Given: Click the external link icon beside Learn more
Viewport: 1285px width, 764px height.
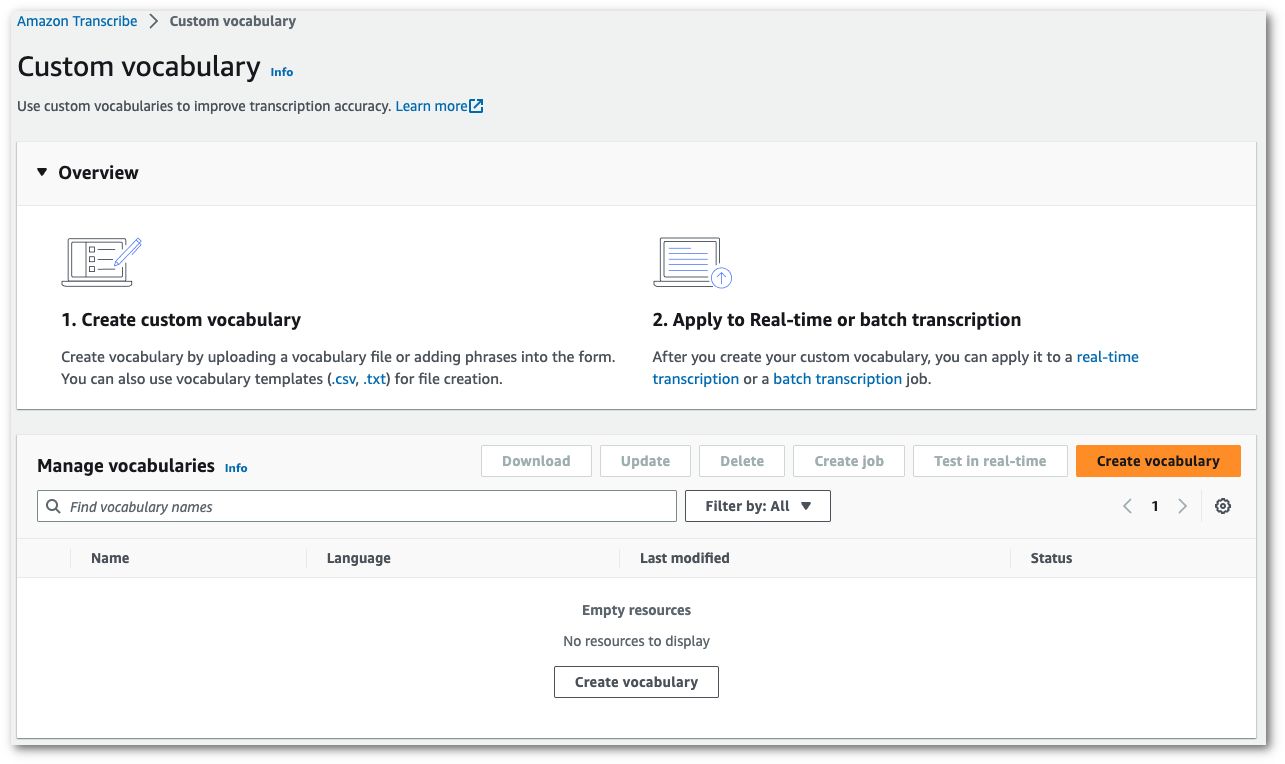Looking at the screenshot, I should (476, 105).
